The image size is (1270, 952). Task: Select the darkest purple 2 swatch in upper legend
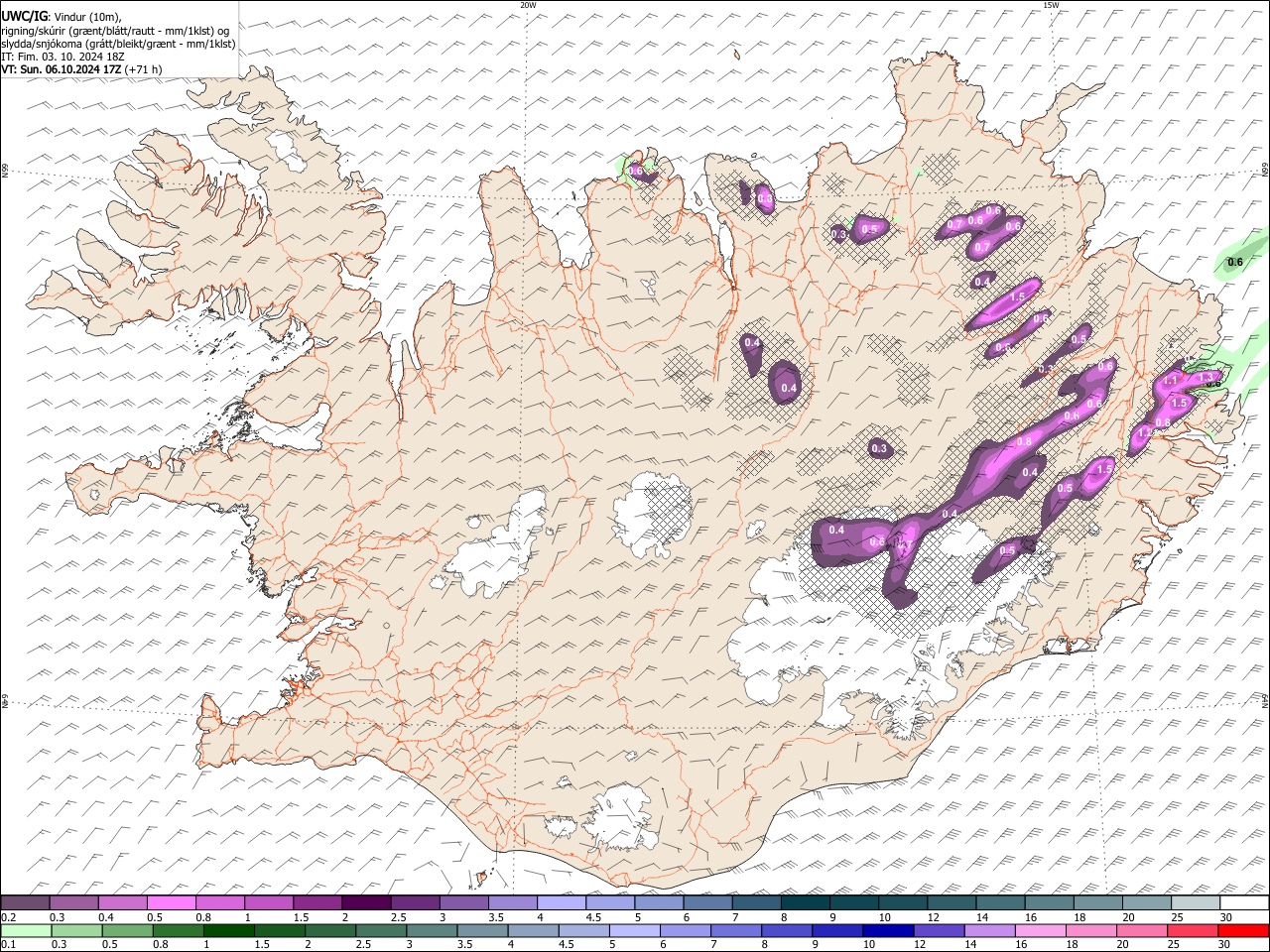365,903
